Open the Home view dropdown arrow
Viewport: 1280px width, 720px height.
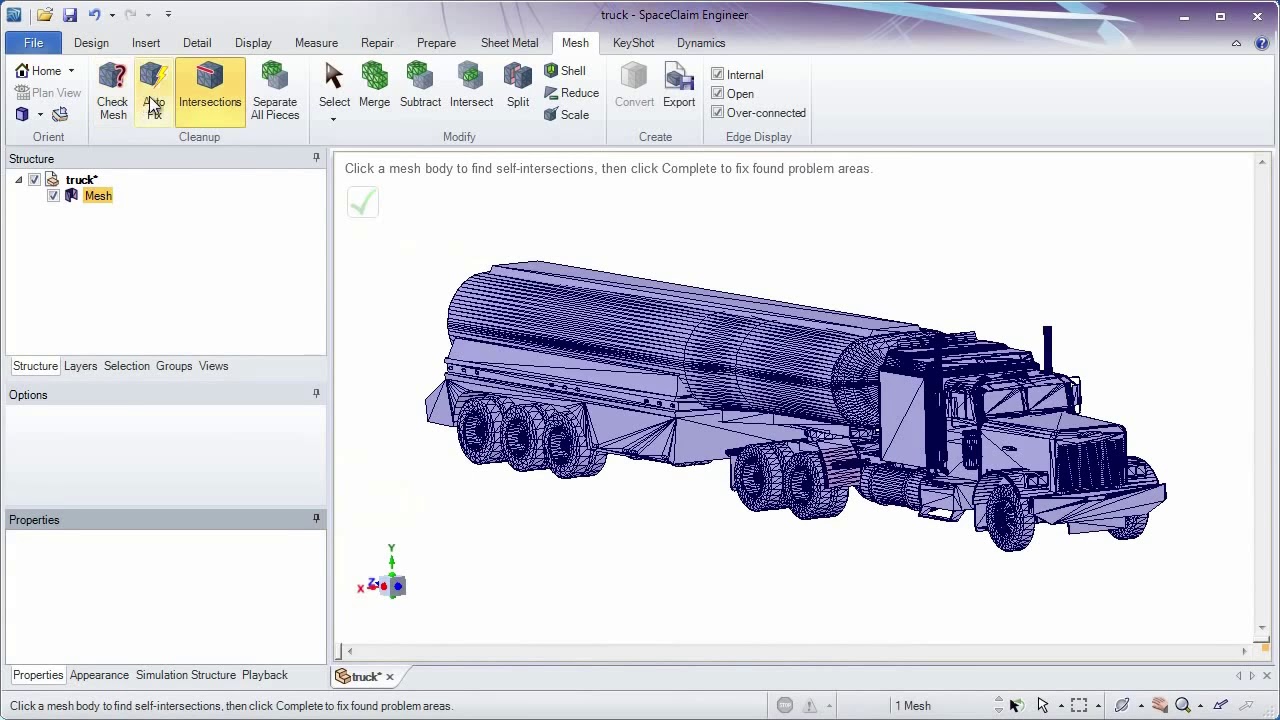click(71, 71)
